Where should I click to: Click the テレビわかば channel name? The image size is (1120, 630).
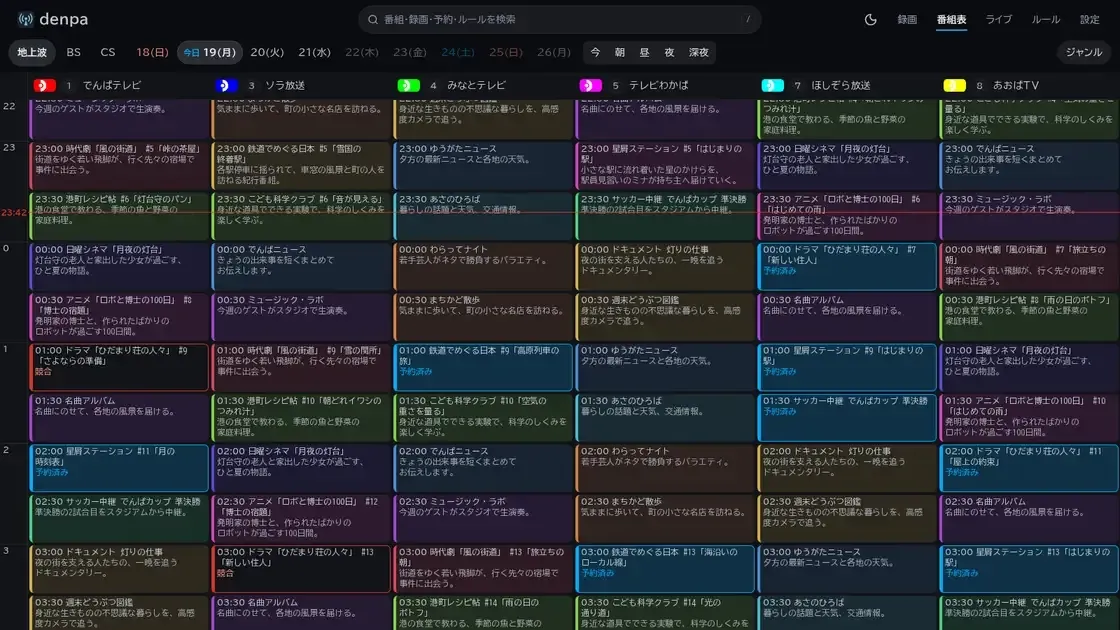659,85
